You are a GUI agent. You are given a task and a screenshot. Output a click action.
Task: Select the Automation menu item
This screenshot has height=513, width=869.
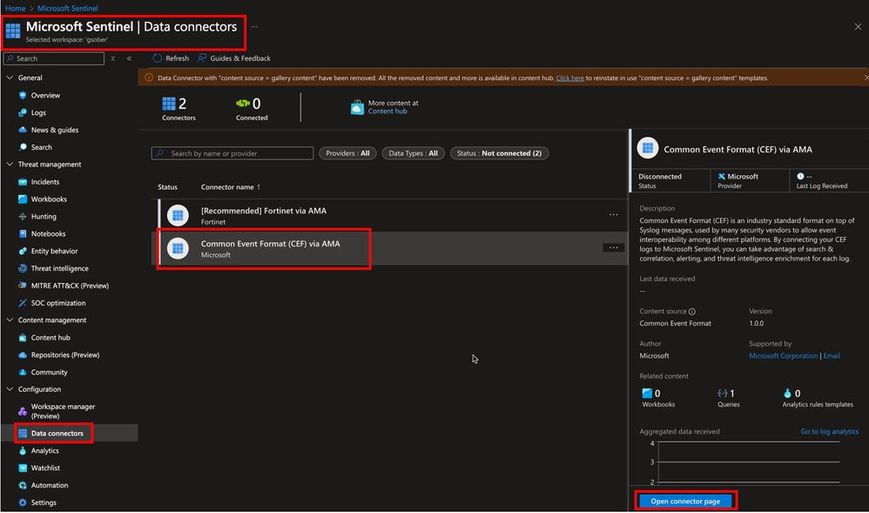(49, 485)
